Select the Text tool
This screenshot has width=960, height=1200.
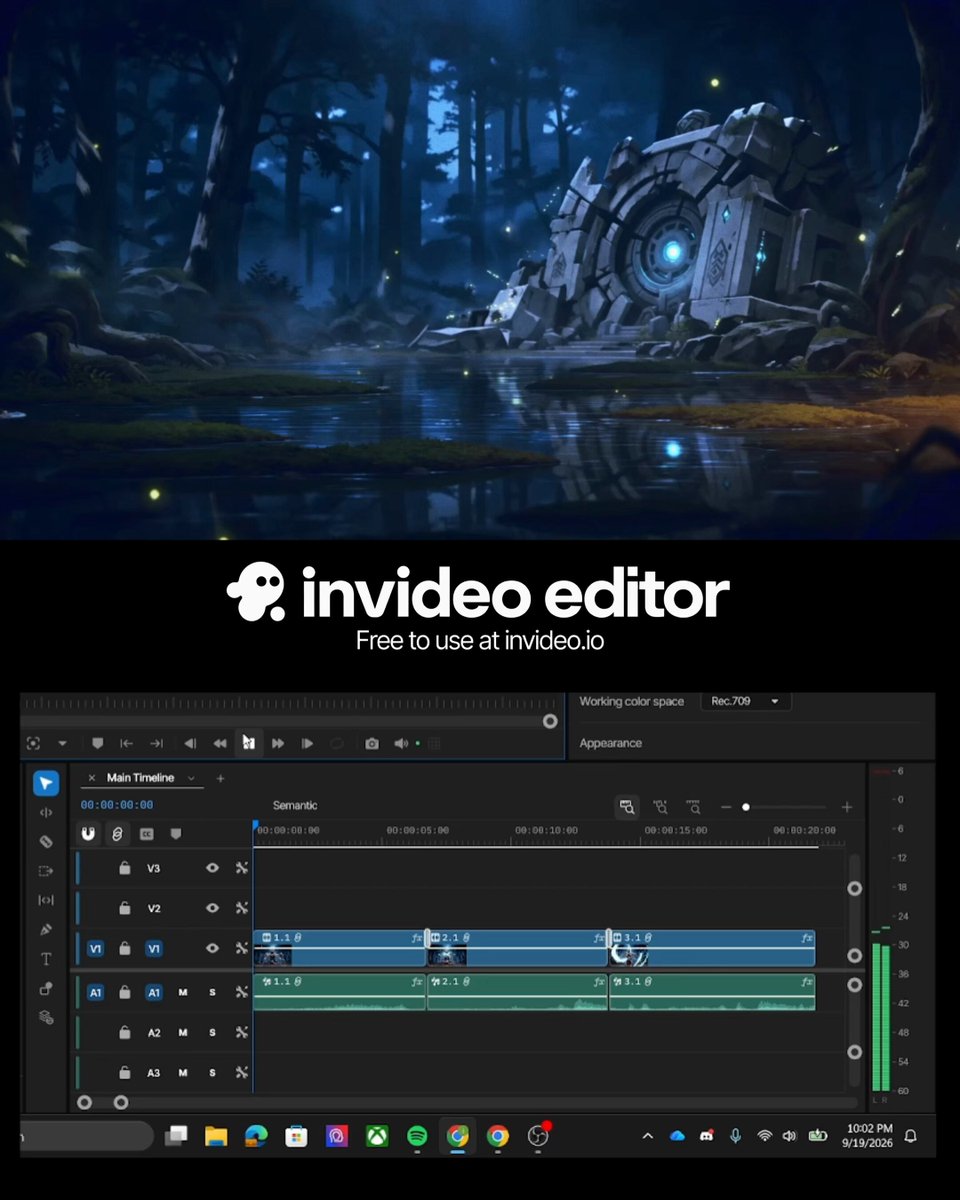(x=46, y=959)
